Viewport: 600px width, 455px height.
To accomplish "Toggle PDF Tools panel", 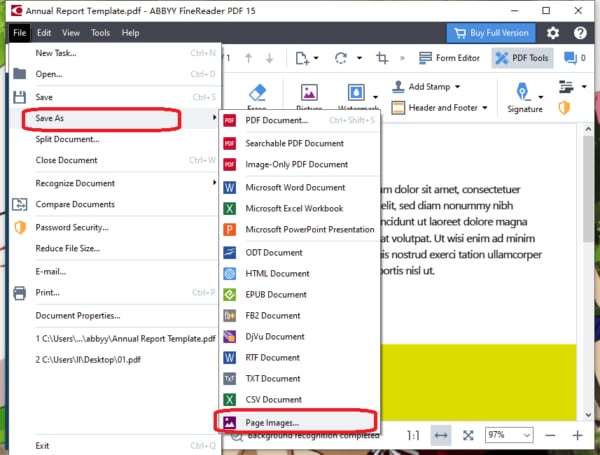I will pyautogui.click(x=522, y=58).
